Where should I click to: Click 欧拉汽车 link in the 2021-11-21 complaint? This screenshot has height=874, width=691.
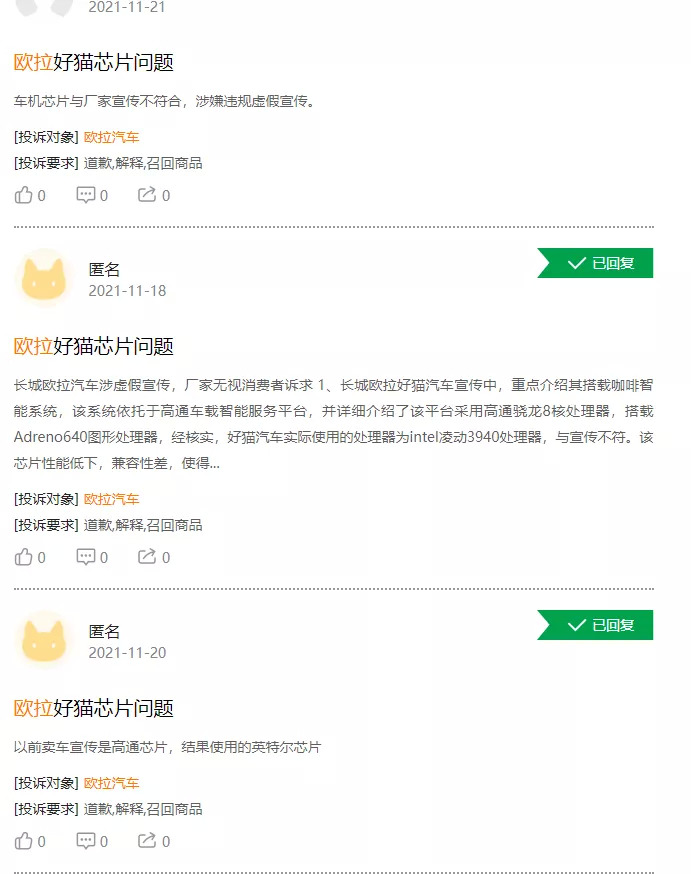click(111, 137)
